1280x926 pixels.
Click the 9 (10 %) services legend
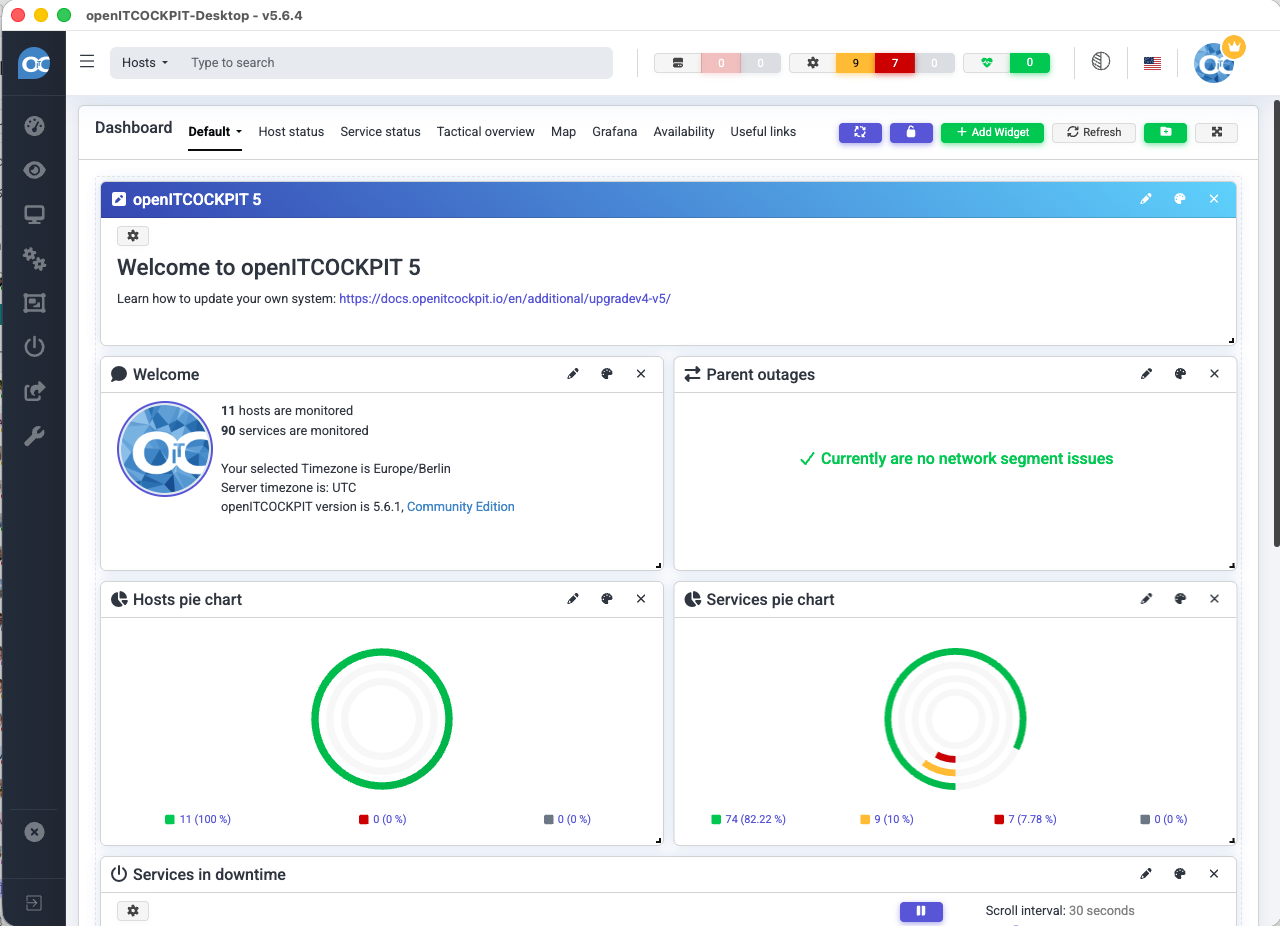[x=886, y=819]
